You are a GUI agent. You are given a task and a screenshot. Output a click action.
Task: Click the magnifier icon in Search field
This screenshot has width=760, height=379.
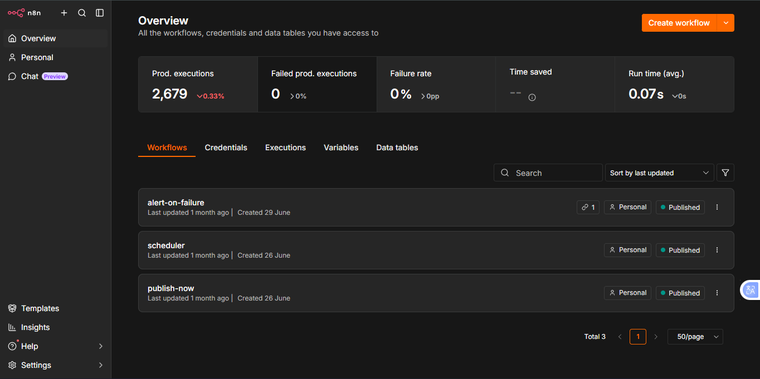[x=505, y=173]
